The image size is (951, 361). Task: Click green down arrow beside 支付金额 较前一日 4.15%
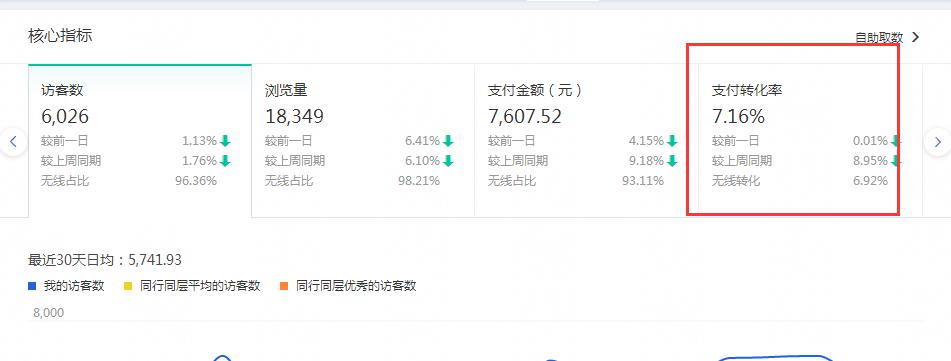(x=672, y=141)
